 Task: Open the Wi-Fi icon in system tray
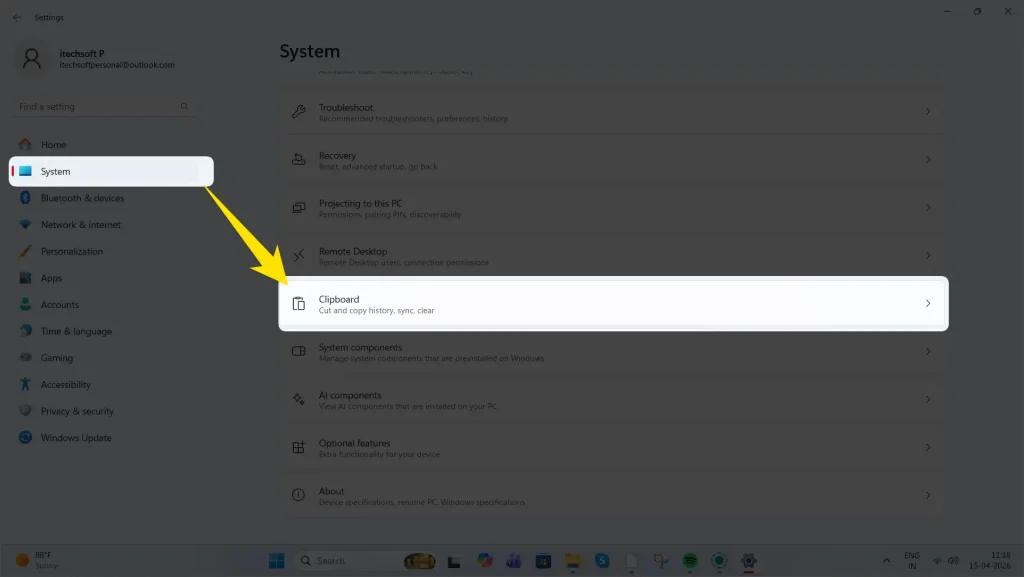tap(937, 560)
